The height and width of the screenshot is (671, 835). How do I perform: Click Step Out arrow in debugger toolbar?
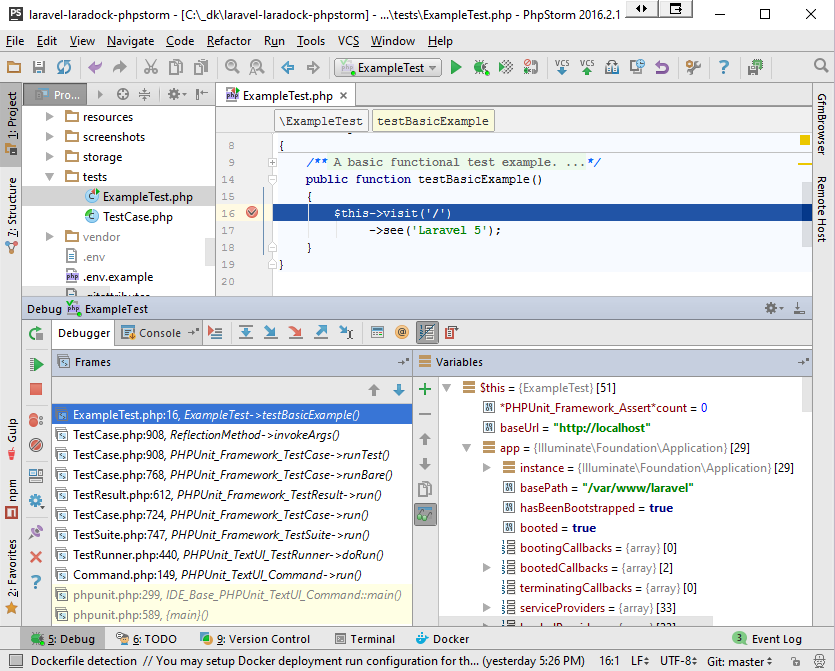pyautogui.click(x=321, y=333)
